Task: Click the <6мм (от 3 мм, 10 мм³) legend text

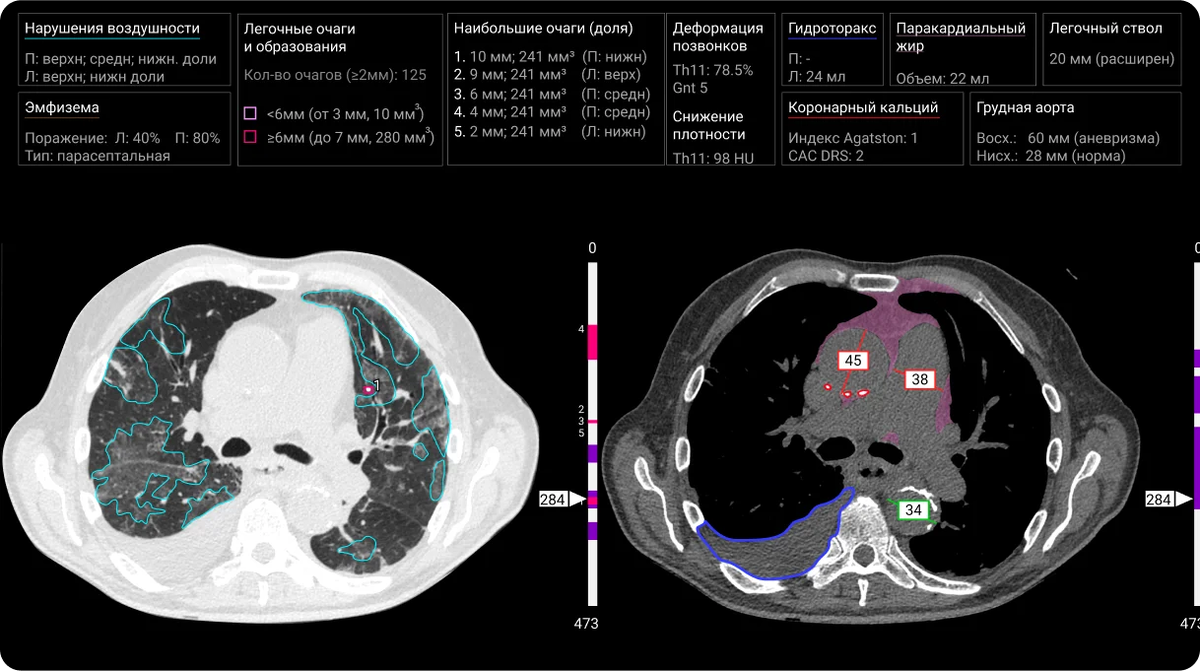Action: [x=346, y=114]
